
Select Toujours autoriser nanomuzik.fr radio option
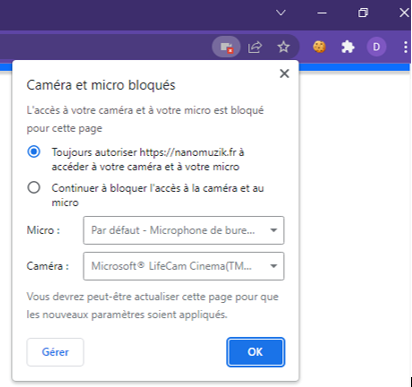pos(34,152)
